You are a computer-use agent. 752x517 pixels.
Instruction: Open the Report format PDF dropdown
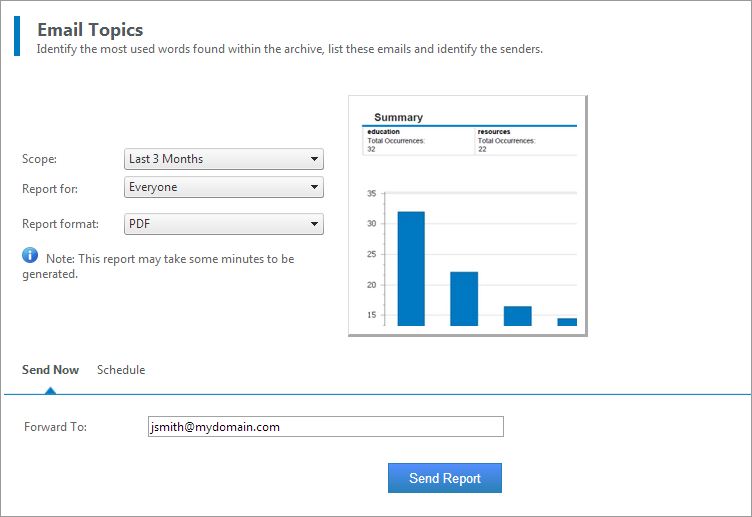pos(223,224)
